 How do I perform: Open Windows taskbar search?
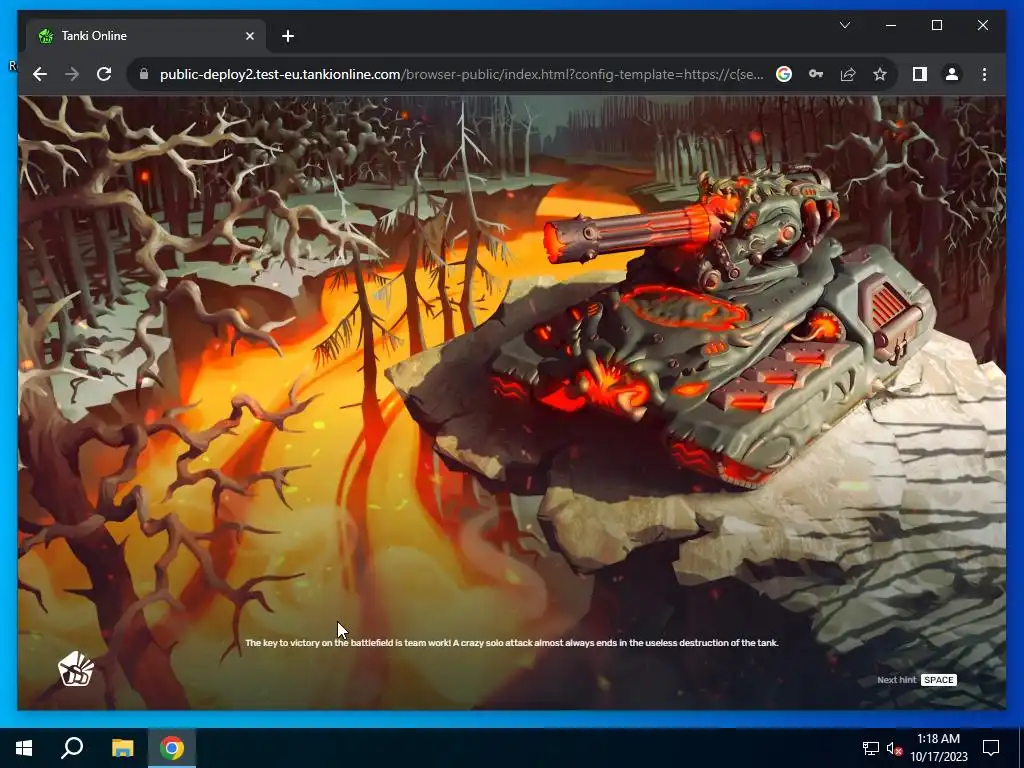click(72, 748)
